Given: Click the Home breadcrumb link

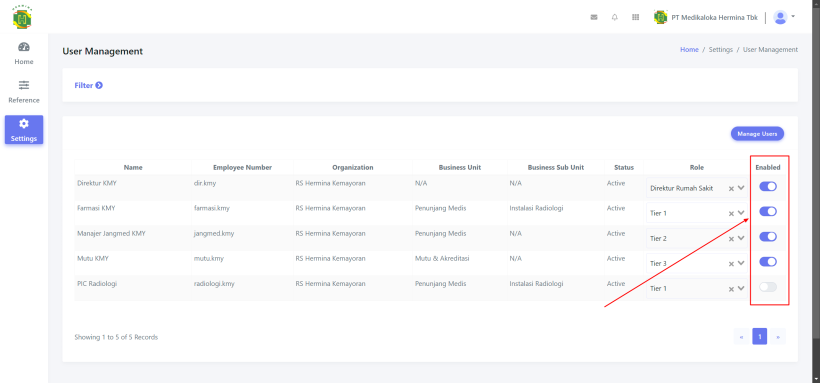Looking at the screenshot, I should point(689,50).
